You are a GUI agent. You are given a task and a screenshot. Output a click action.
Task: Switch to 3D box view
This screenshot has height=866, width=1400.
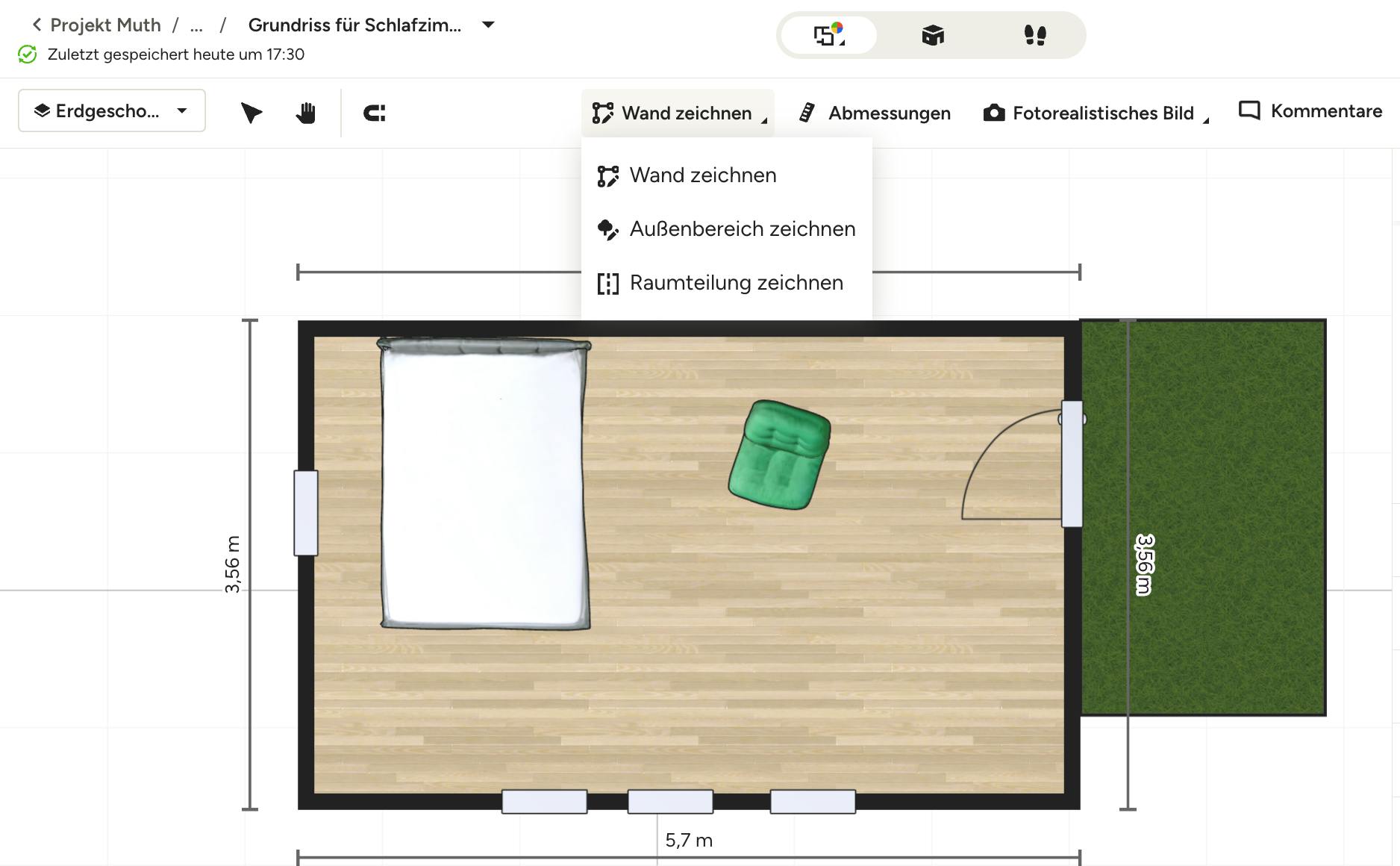pyautogui.click(x=932, y=35)
